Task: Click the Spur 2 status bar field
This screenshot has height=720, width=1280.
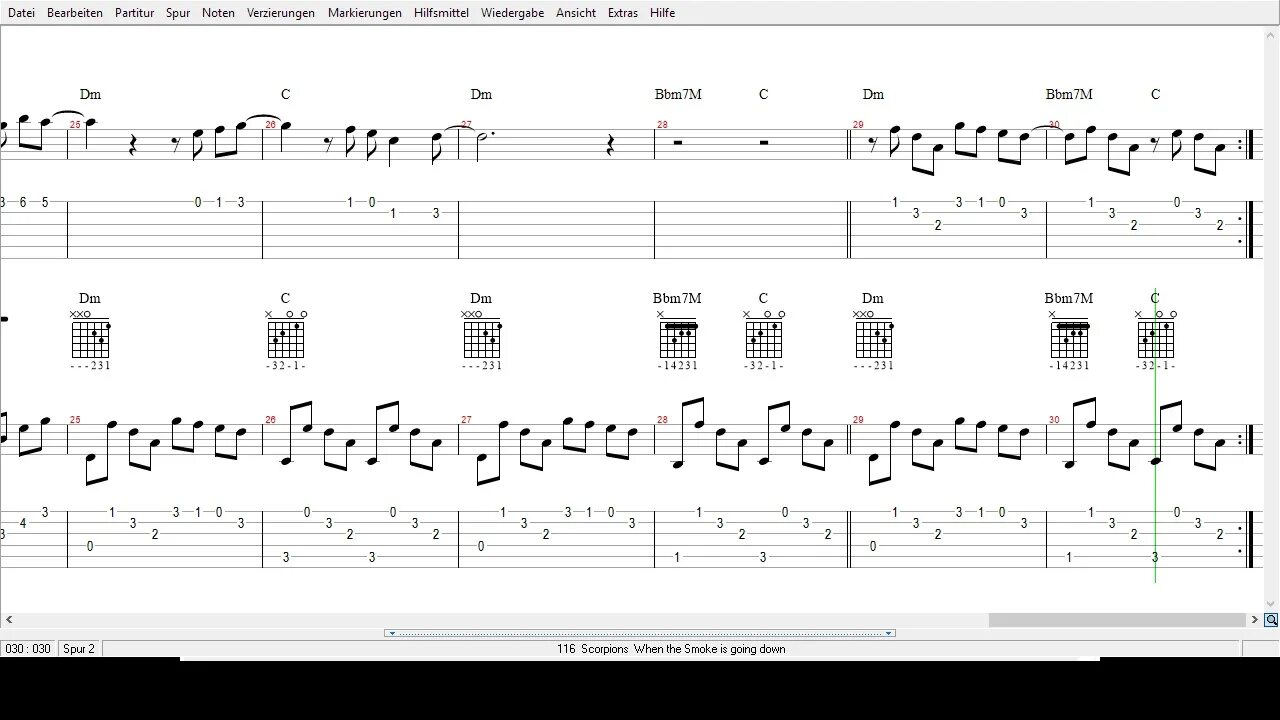Action: [79, 649]
